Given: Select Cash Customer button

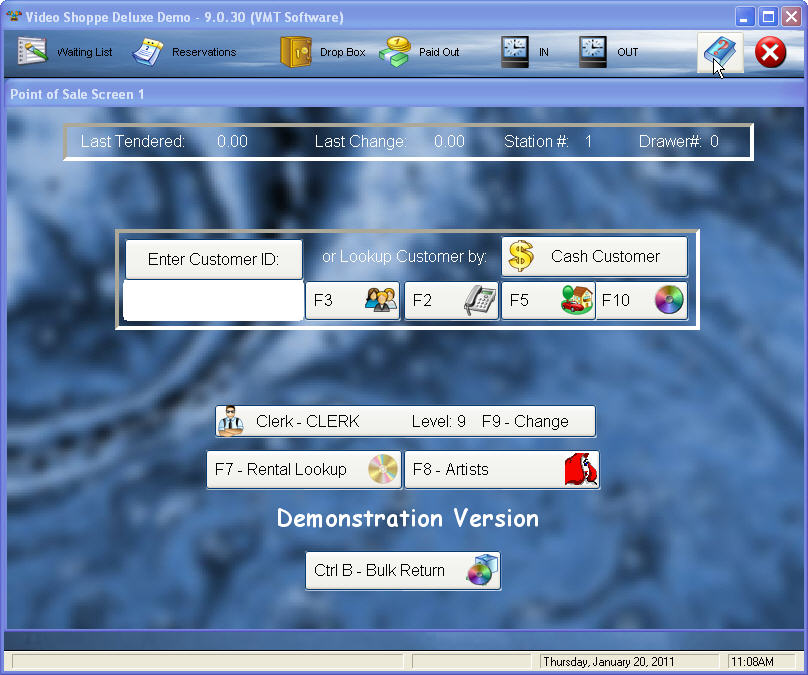Looking at the screenshot, I should pyautogui.click(x=594, y=257).
